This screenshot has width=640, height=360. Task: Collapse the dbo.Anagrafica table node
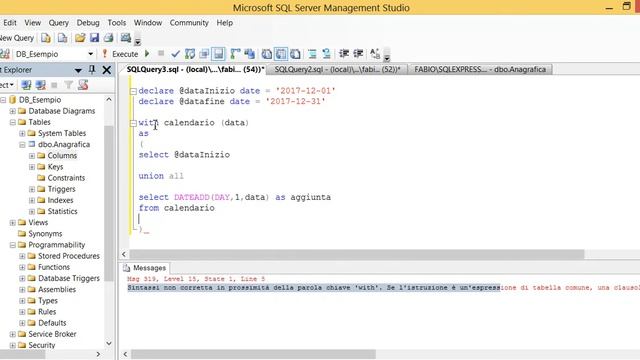click(x=22, y=144)
